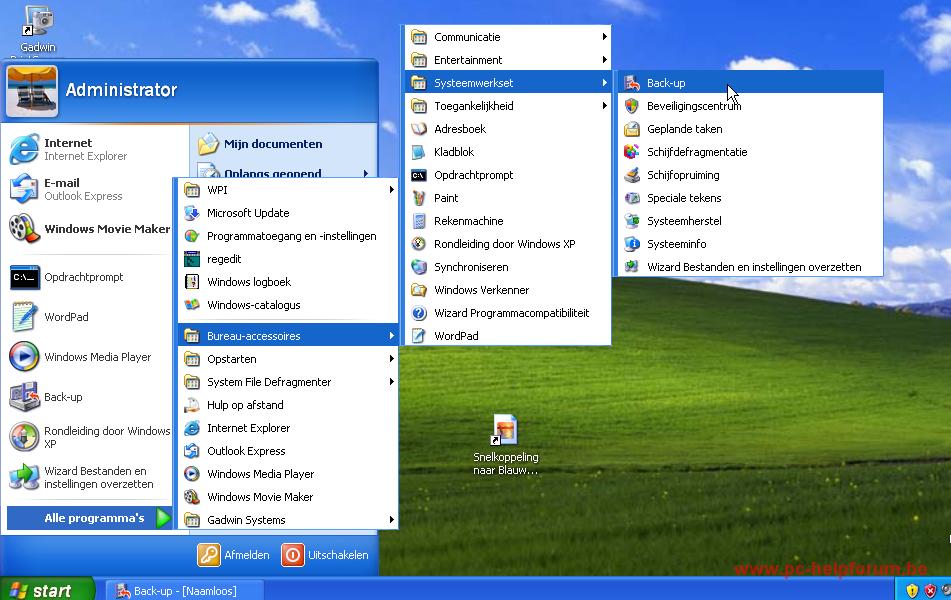The image size is (951, 600).
Task: Start regedit from the programs menu
Action: tap(288, 259)
